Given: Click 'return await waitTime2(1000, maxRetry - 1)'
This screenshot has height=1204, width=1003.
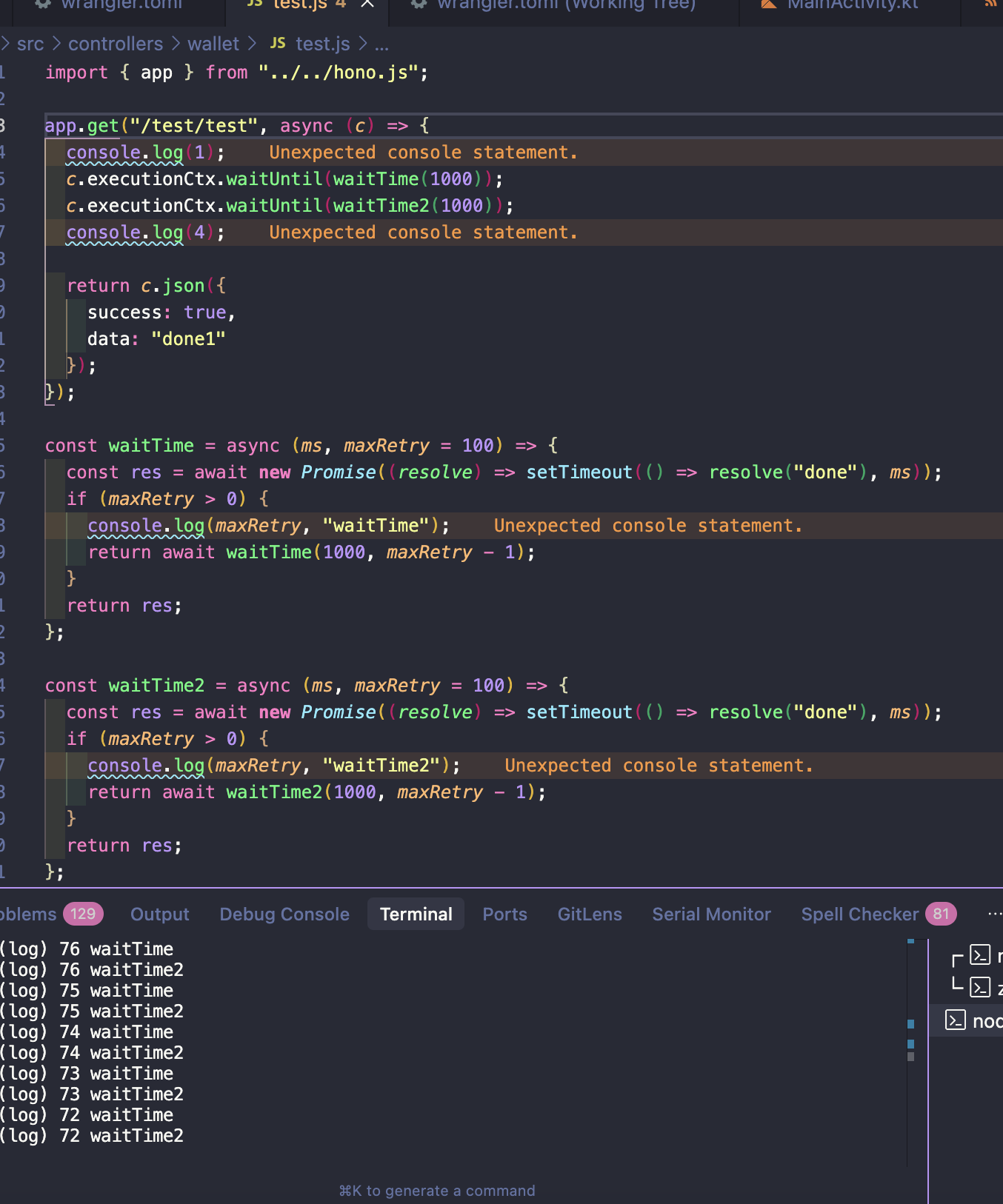Looking at the screenshot, I should (x=317, y=792).
